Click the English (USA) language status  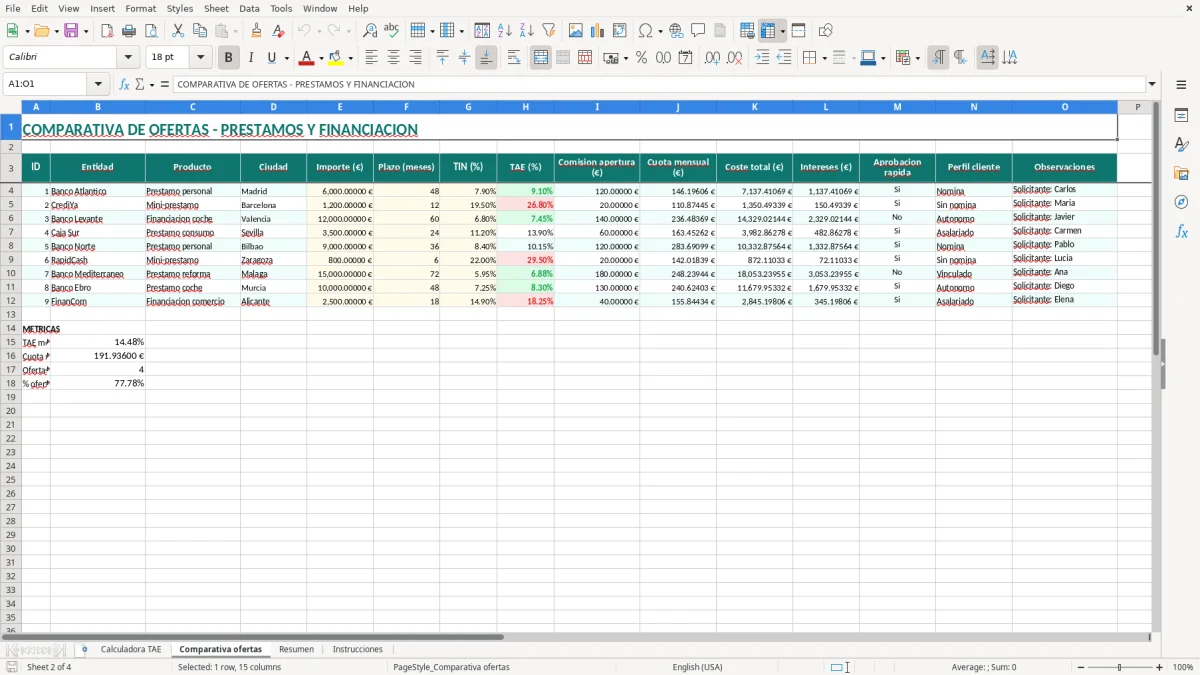pos(697,667)
